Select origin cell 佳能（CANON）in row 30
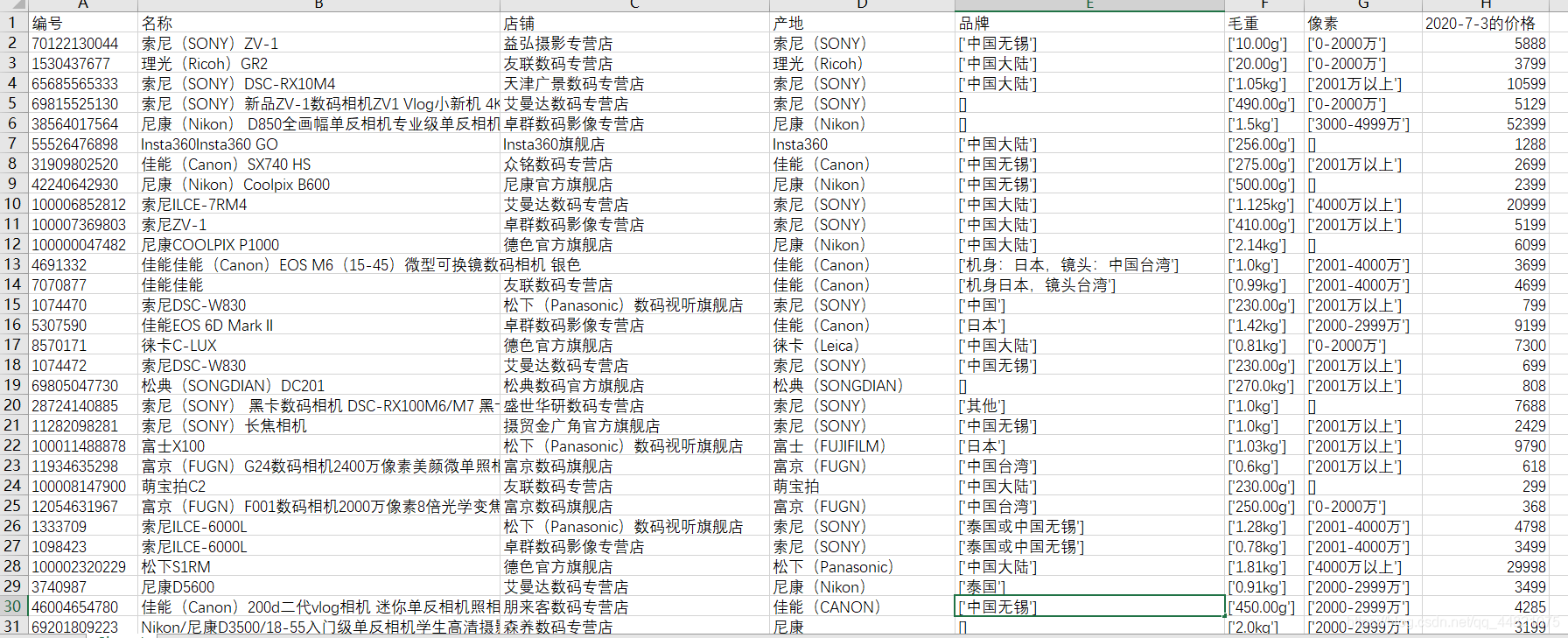The image size is (1568, 638). pos(862,606)
